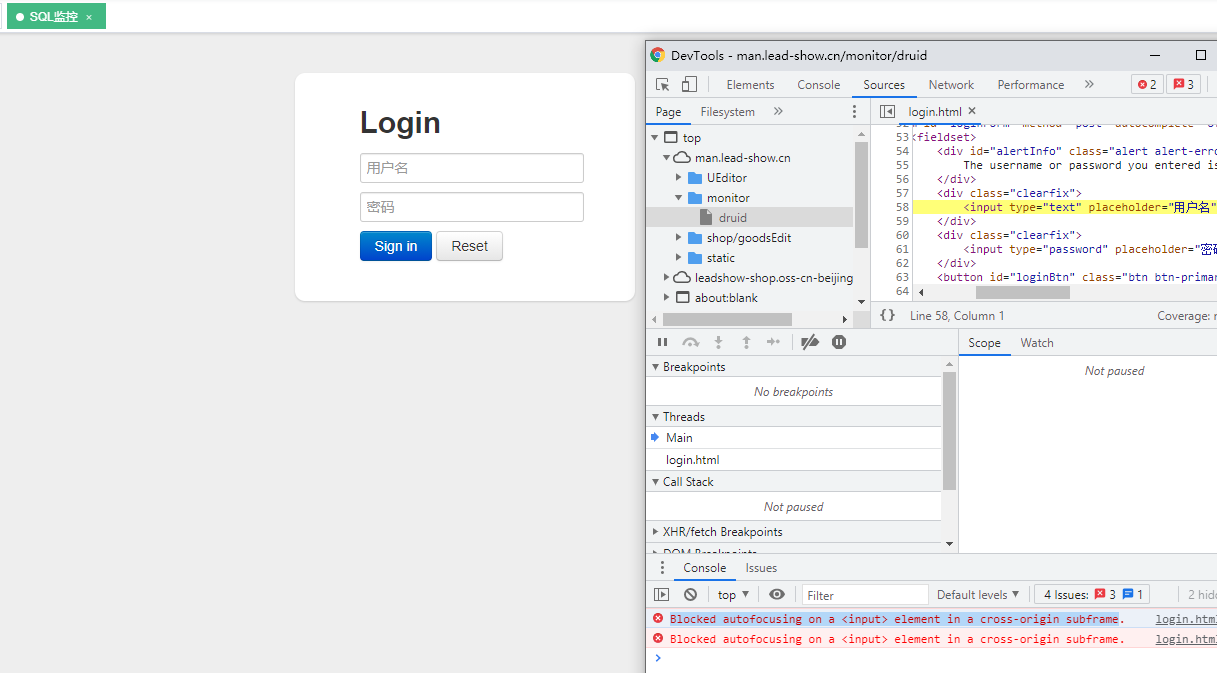Go to the Performance tab
This screenshot has height=673, width=1217.
click(1030, 85)
